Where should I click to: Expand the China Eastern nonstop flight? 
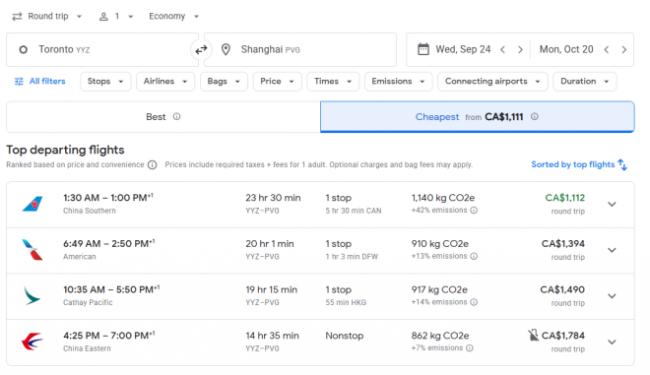pos(612,342)
